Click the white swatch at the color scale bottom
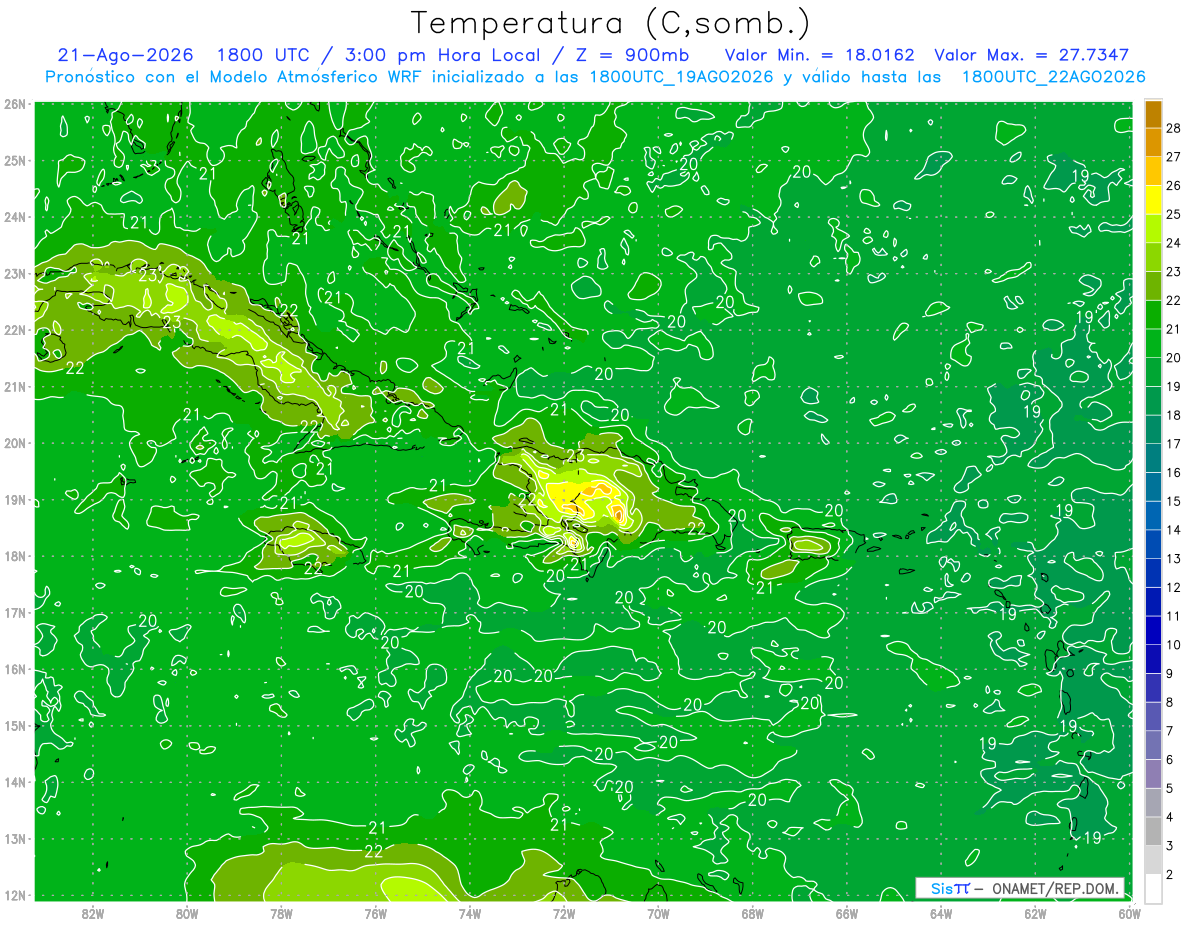Image resolution: width=1200 pixels, height=927 pixels. [x=1153, y=888]
